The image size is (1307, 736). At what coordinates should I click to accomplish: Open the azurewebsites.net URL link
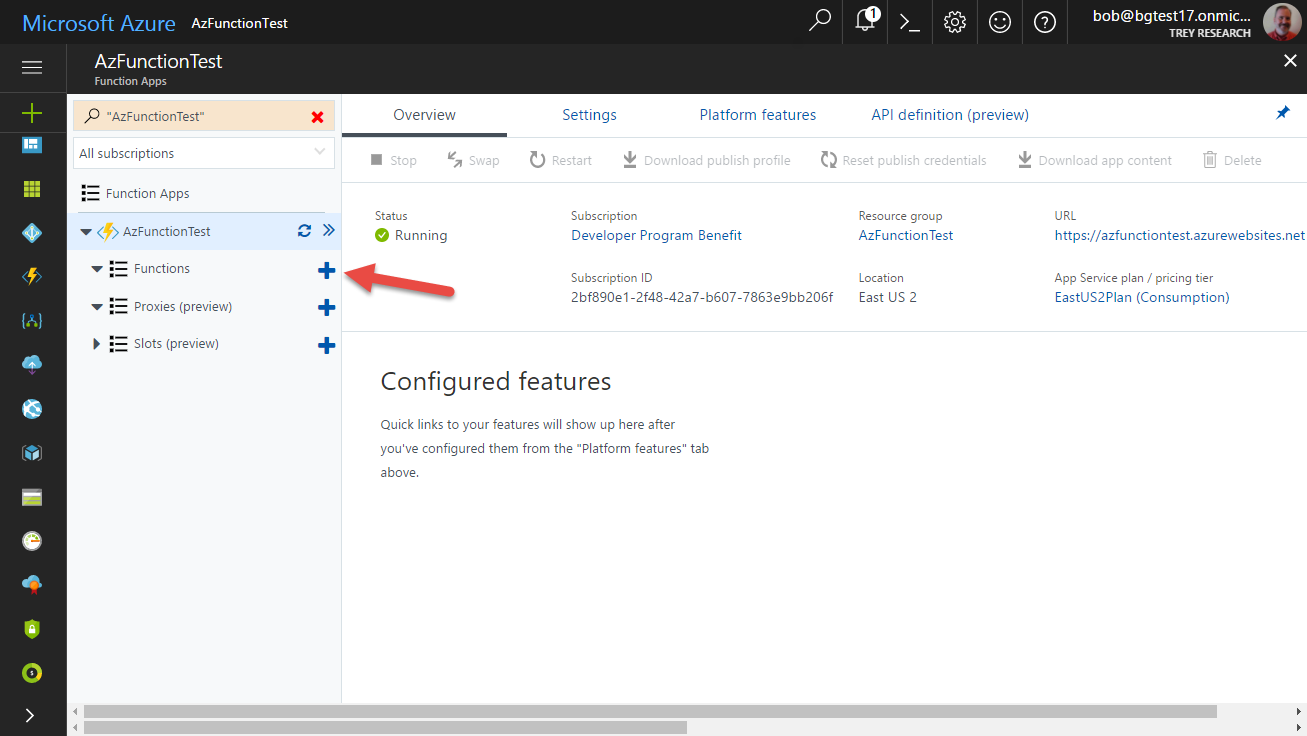pyautogui.click(x=1180, y=236)
